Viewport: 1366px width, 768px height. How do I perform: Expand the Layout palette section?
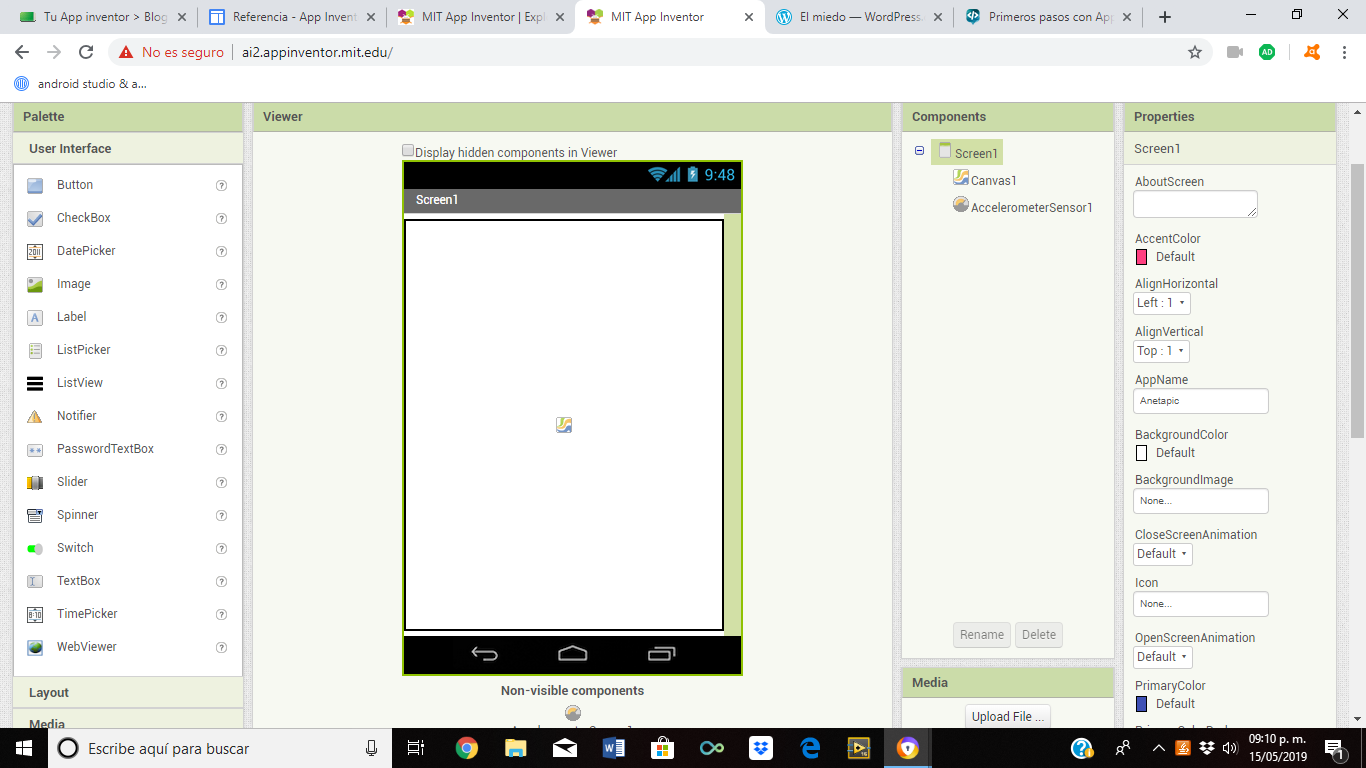pyautogui.click(x=49, y=692)
